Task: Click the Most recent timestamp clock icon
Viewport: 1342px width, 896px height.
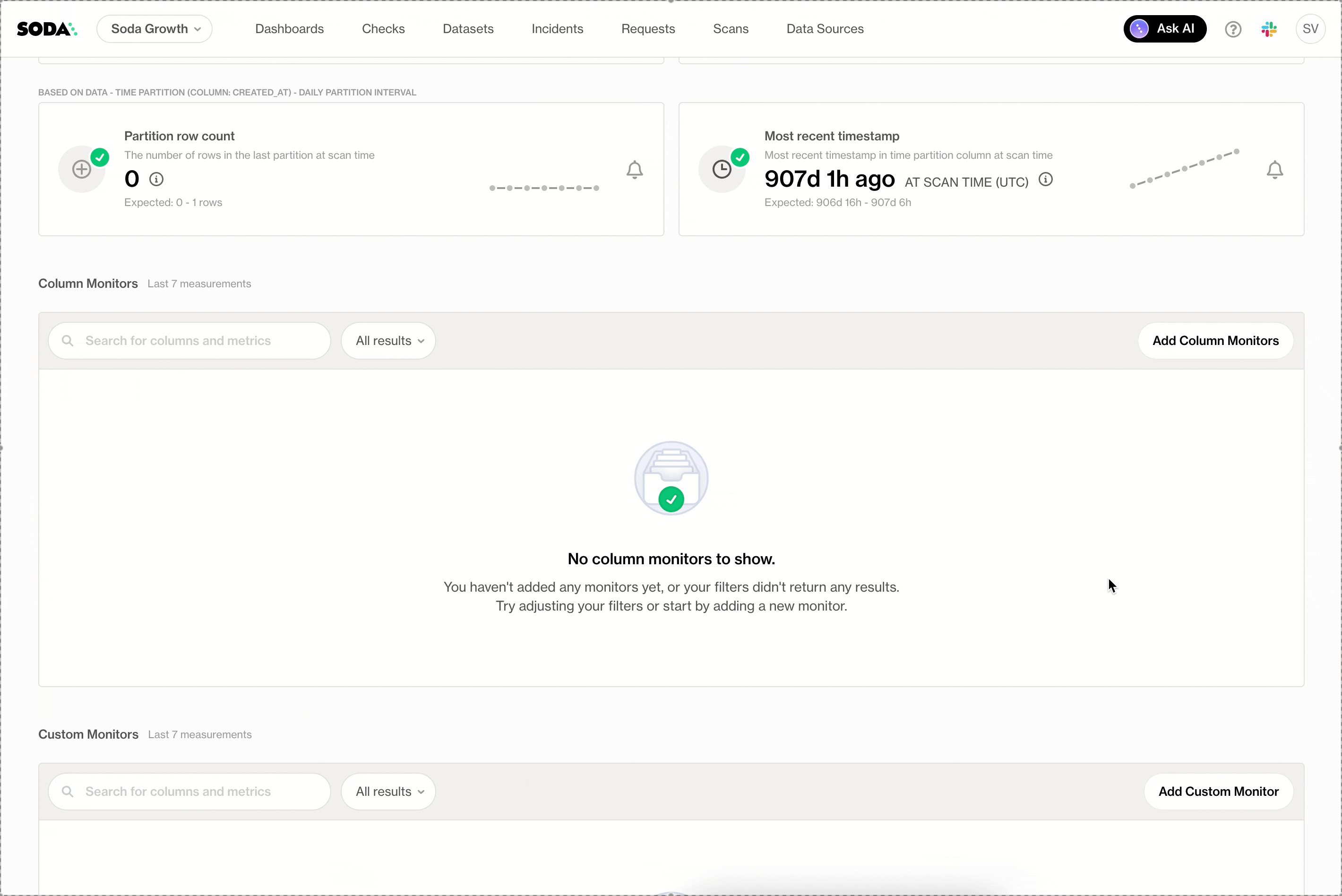Action: click(x=722, y=169)
